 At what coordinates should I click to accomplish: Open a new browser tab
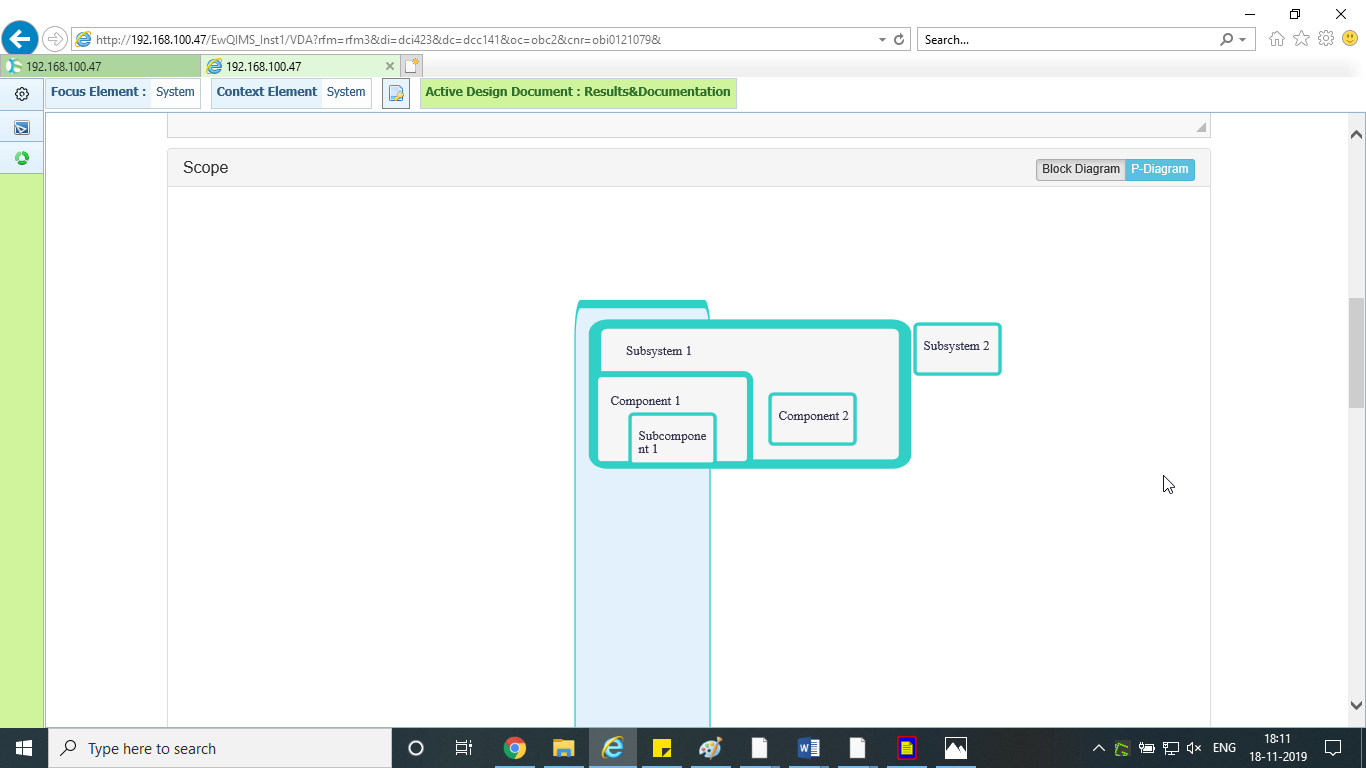point(412,66)
